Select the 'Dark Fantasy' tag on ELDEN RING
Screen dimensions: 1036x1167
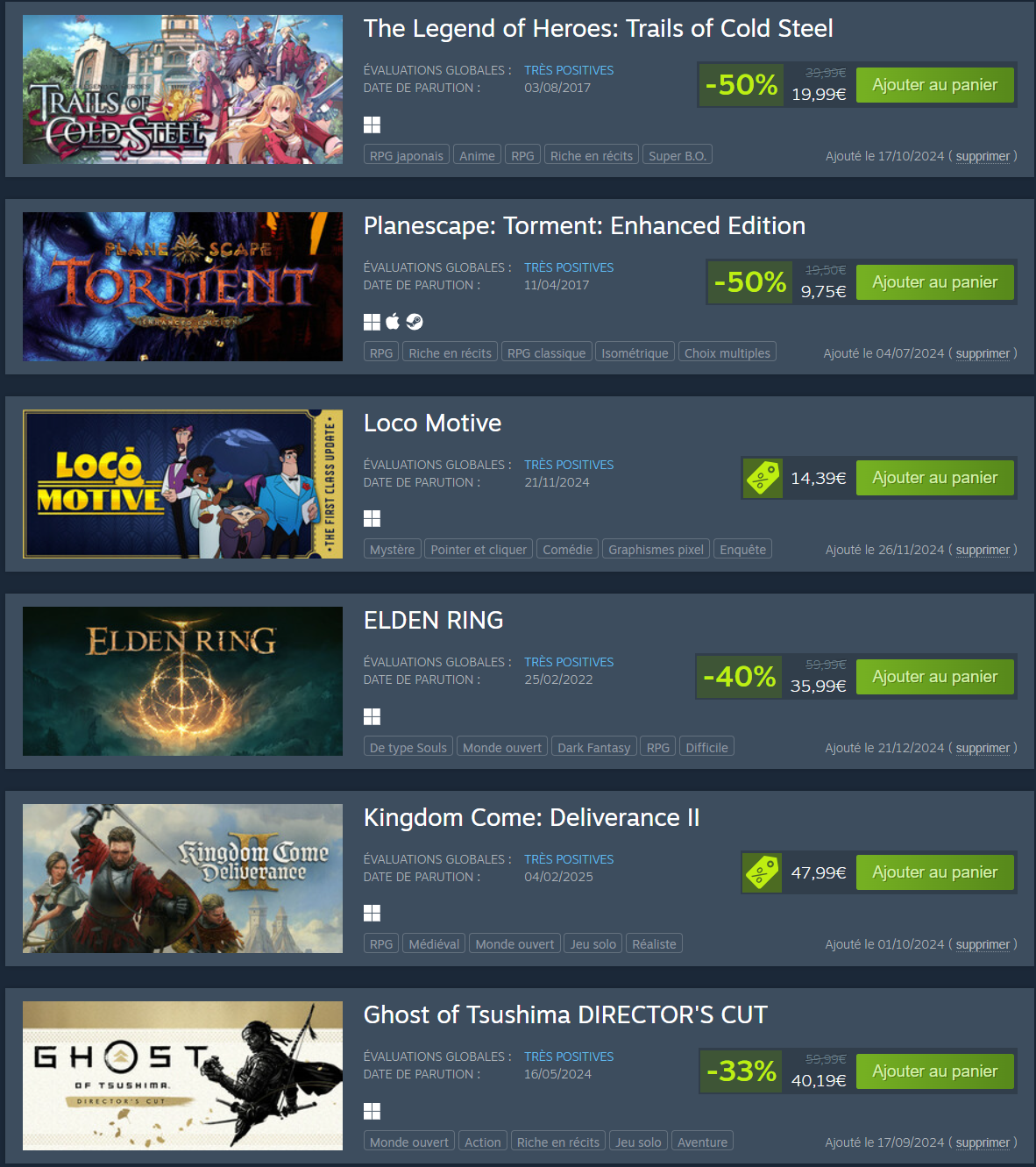click(593, 747)
